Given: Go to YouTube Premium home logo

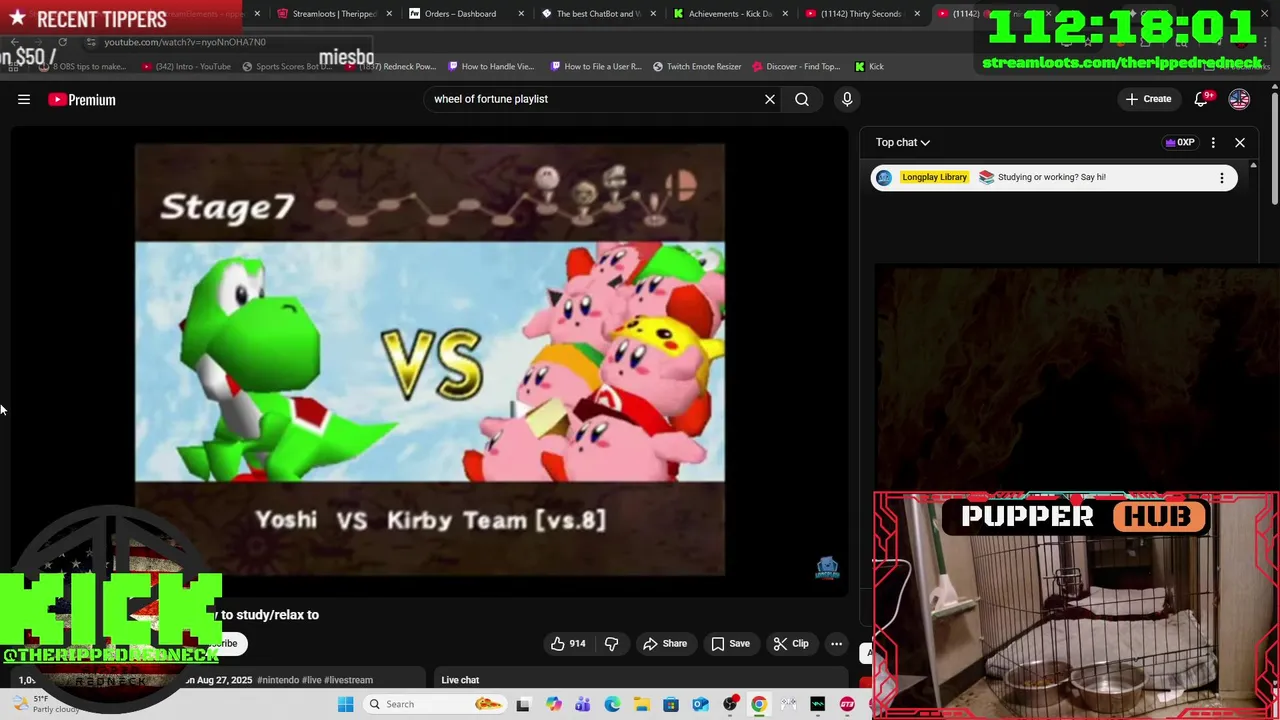Looking at the screenshot, I should click(82, 99).
